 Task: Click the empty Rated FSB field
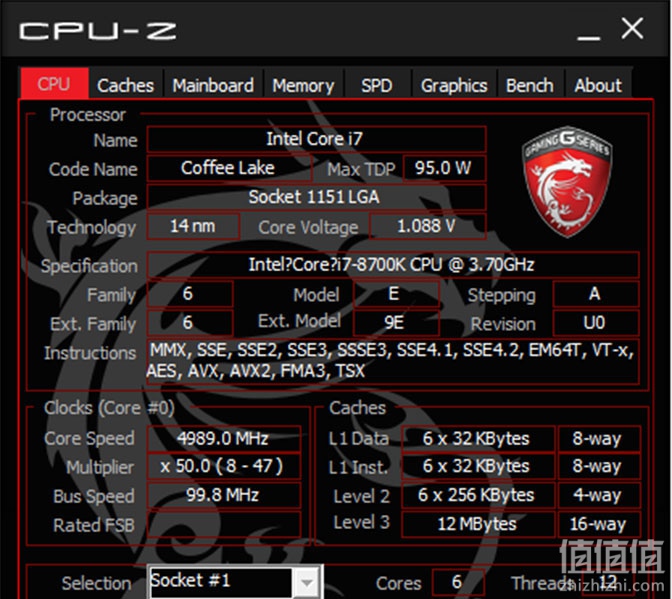click(x=223, y=524)
